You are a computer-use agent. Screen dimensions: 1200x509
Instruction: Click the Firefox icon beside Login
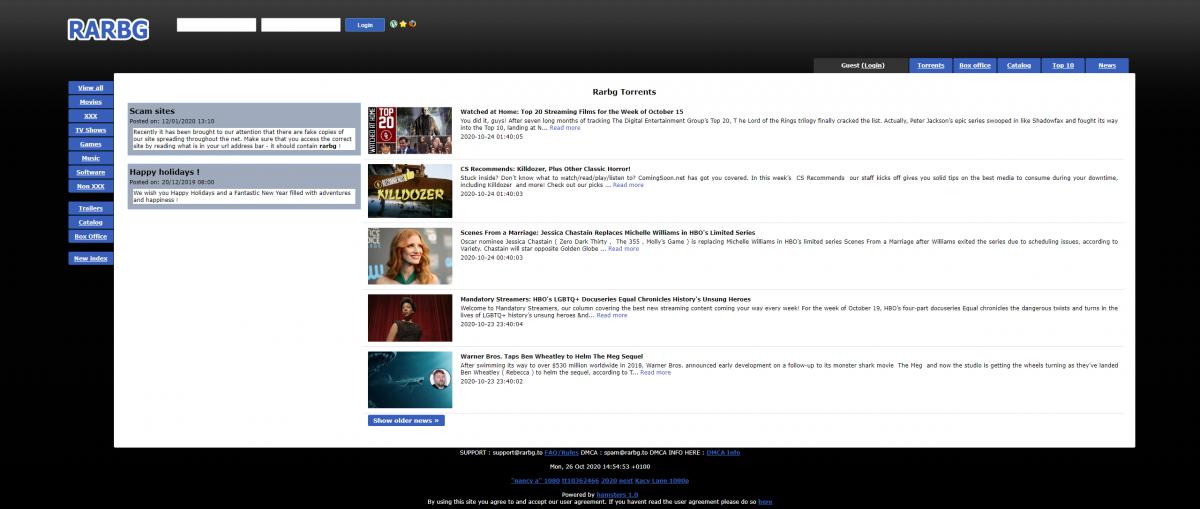pos(412,24)
